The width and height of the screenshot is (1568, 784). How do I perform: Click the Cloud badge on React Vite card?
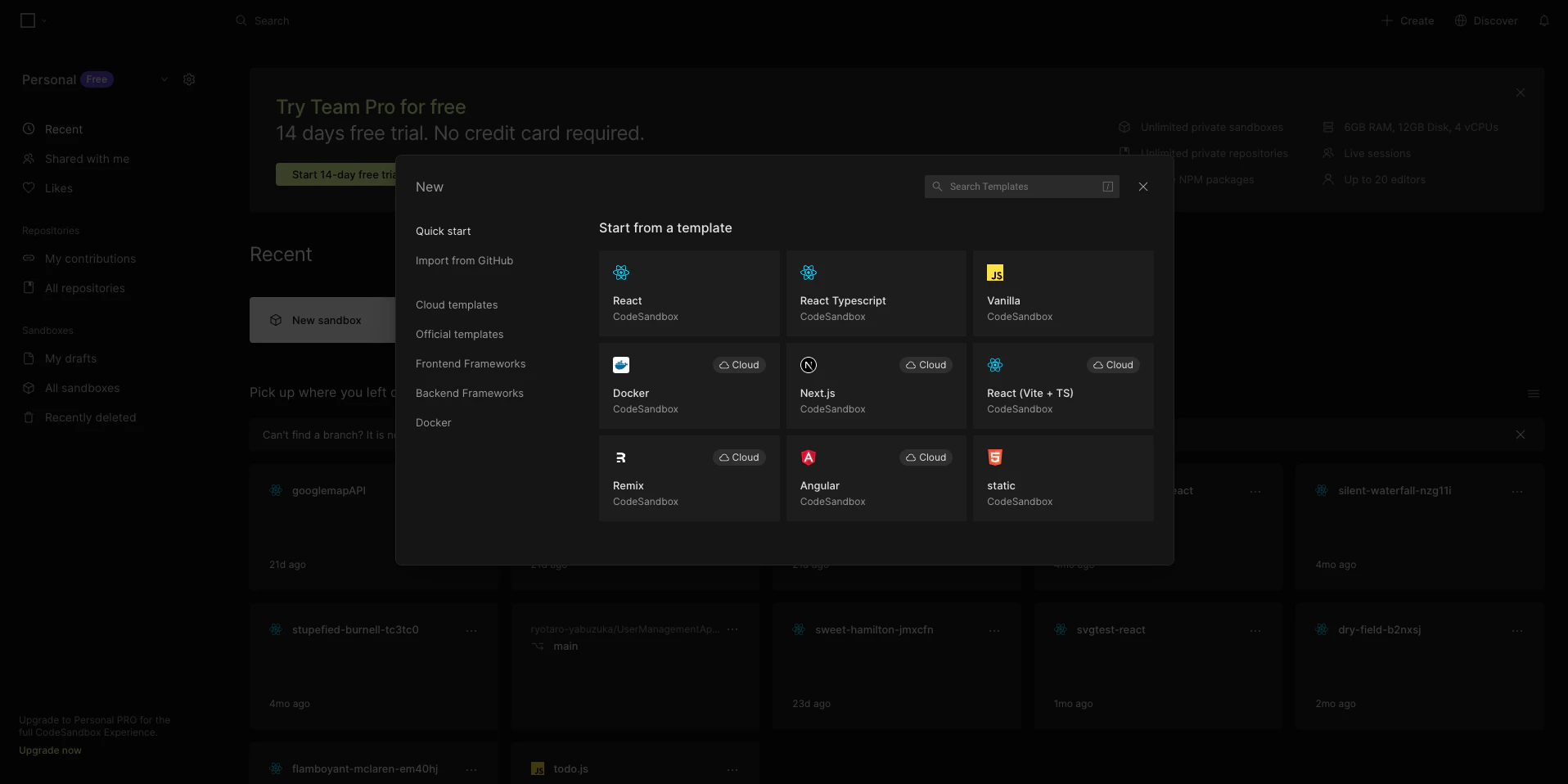(x=1113, y=365)
